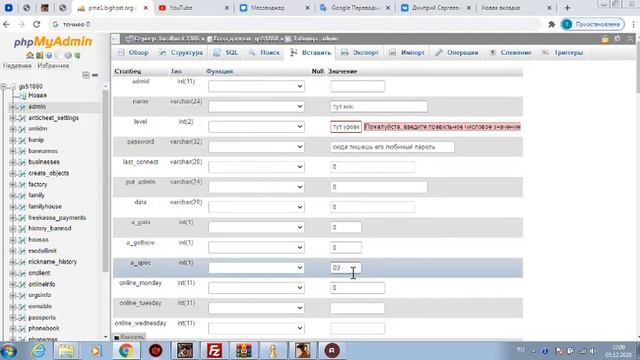Open the Триггеры tab

point(562,53)
